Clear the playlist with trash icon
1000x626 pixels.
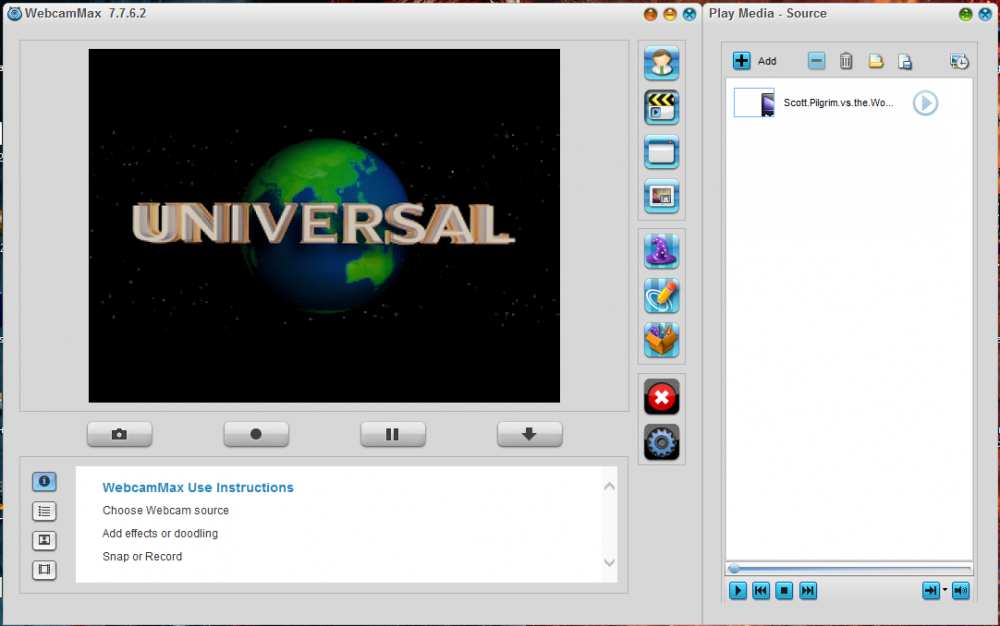coord(846,61)
